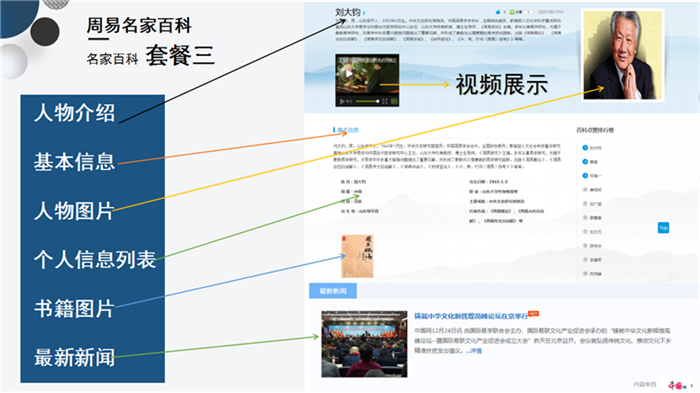View the portrait photo of 刘大钧
Image resolution: width=700 pixels, height=393 pixels.
tap(623, 55)
